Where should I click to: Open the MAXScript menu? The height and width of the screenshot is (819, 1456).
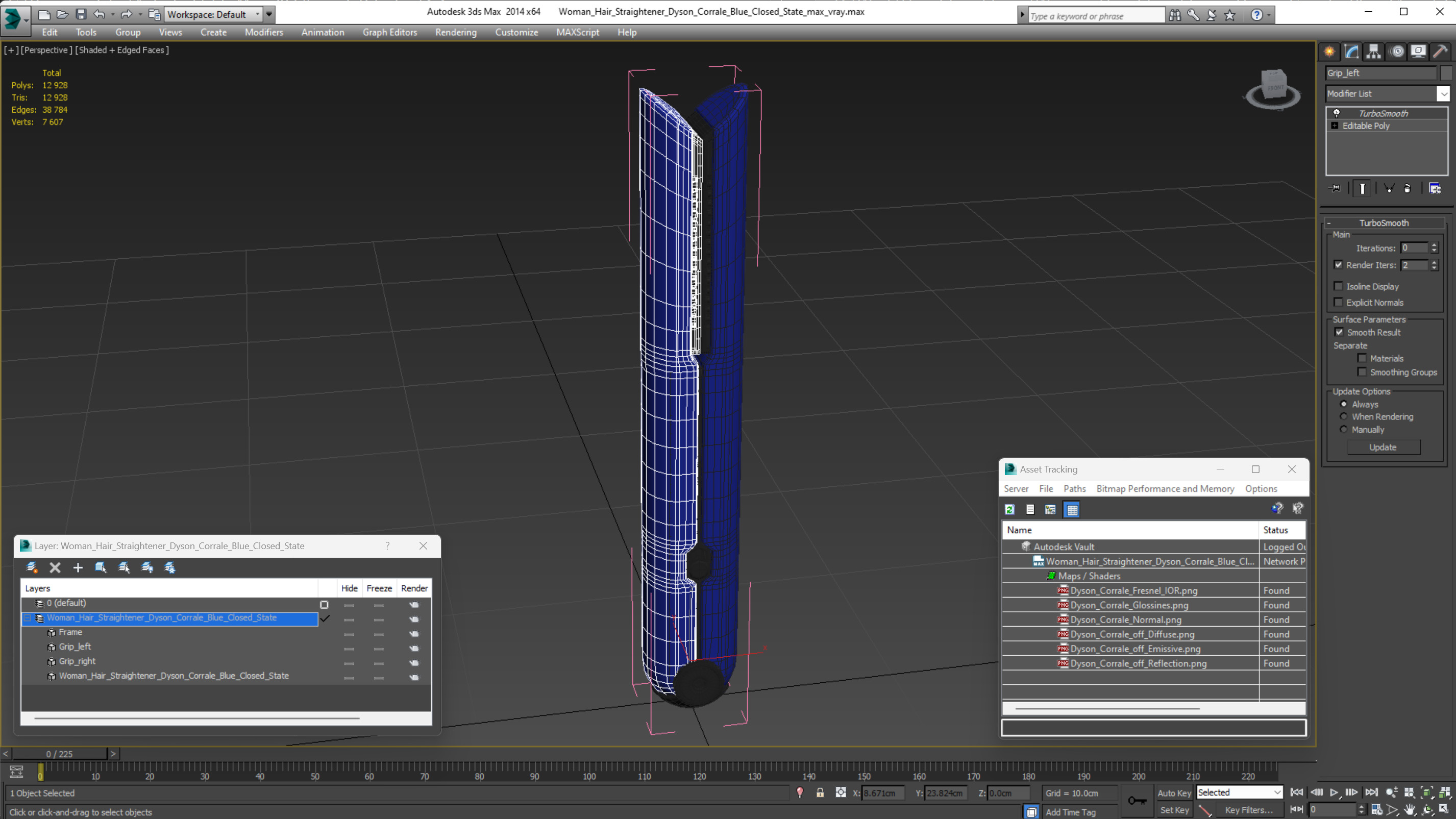pyautogui.click(x=578, y=32)
